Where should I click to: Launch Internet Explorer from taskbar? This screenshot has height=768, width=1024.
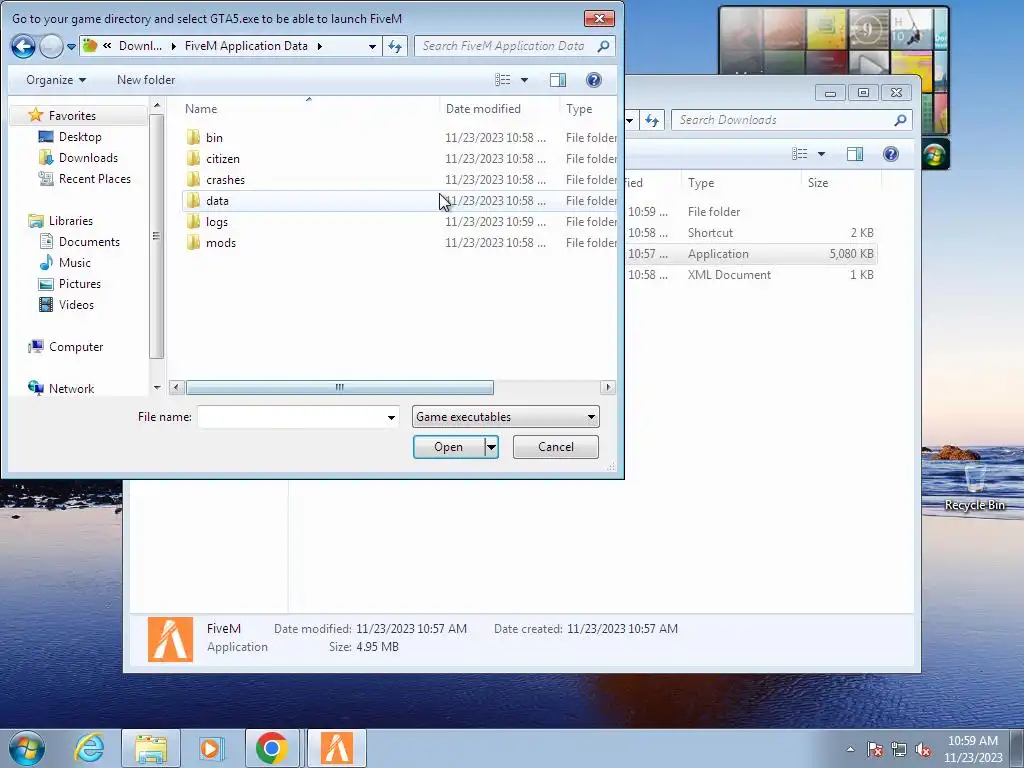(x=89, y=748)
